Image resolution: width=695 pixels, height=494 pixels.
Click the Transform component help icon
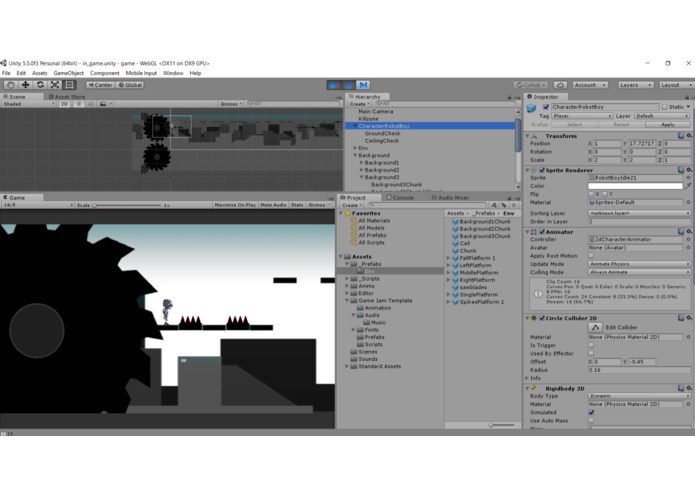tap(680, 136)
